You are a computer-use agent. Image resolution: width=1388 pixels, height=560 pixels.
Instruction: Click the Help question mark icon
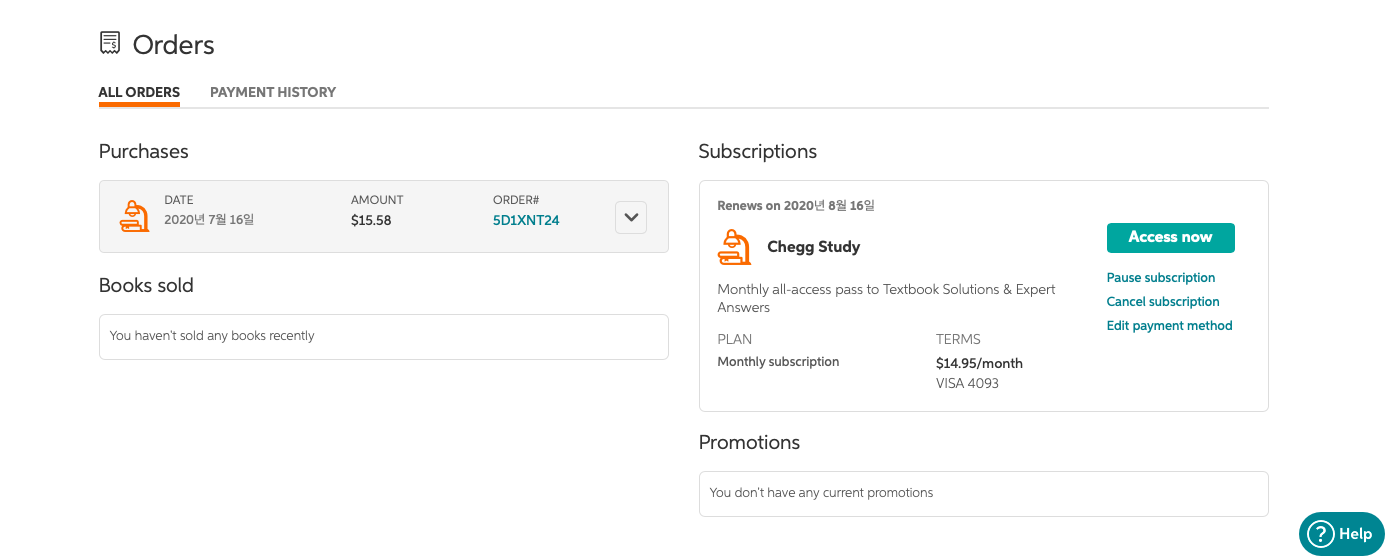[x=1321, y=534]
